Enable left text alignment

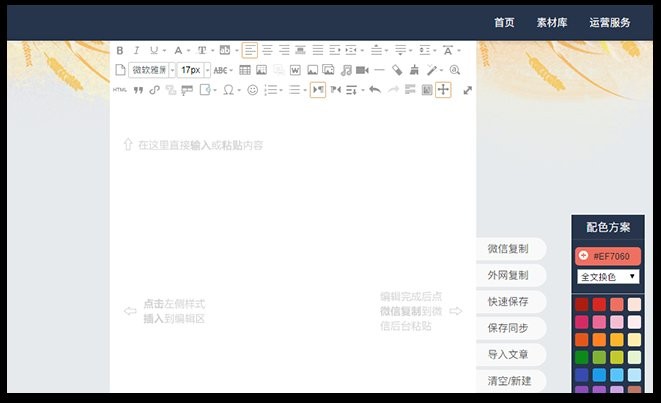click(x=249, y=50)
